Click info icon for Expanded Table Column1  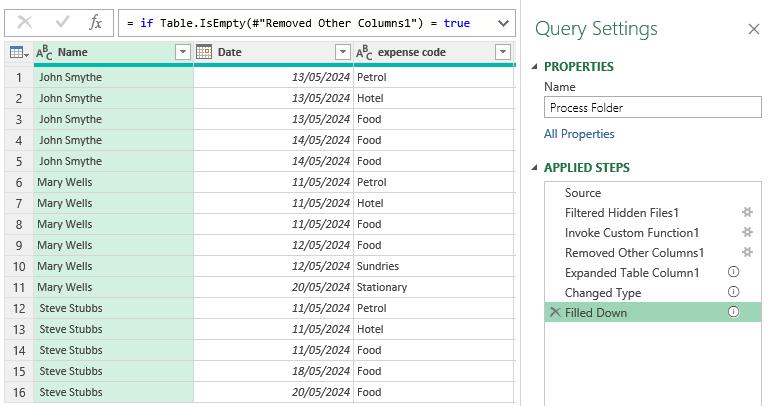click(x=733, y=272)
